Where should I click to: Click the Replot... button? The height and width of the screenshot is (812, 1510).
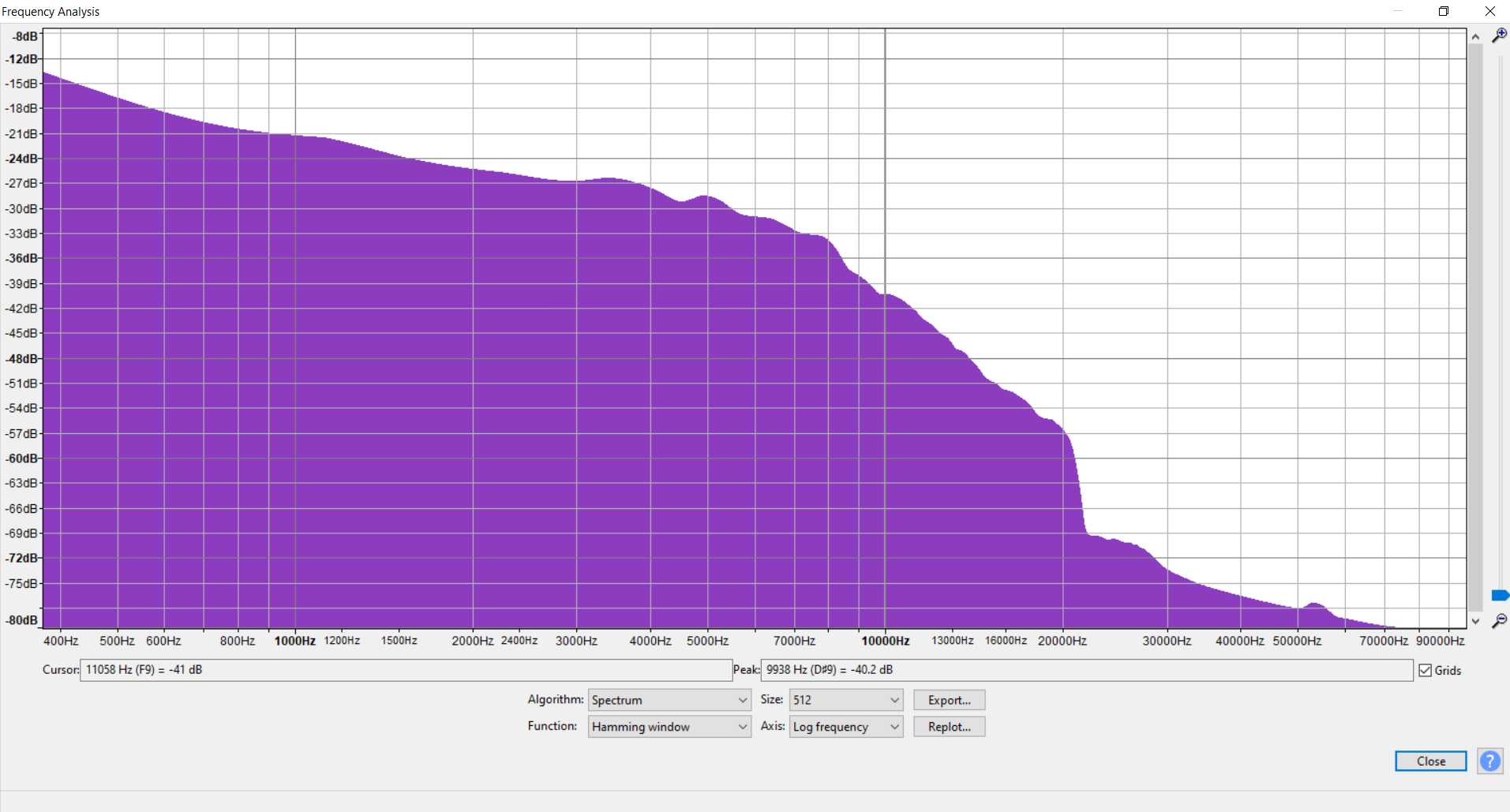pyautogui.click(x=949, y=727)
